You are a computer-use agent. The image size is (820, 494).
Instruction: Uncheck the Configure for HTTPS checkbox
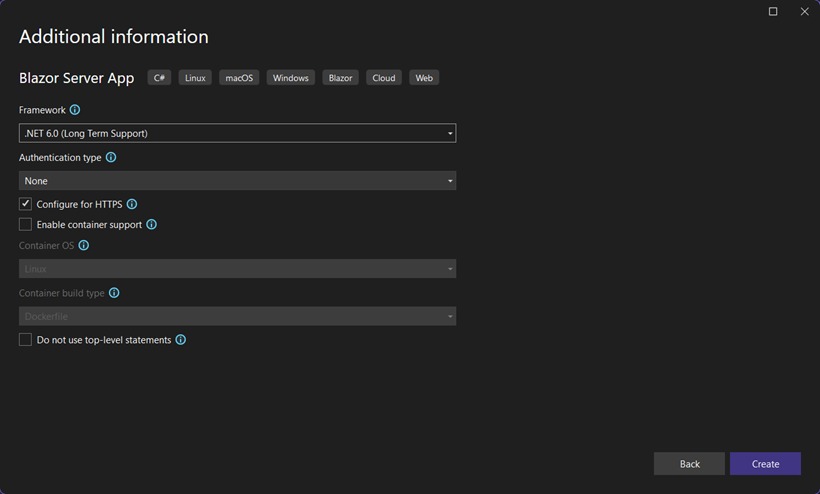click(25, 204)
